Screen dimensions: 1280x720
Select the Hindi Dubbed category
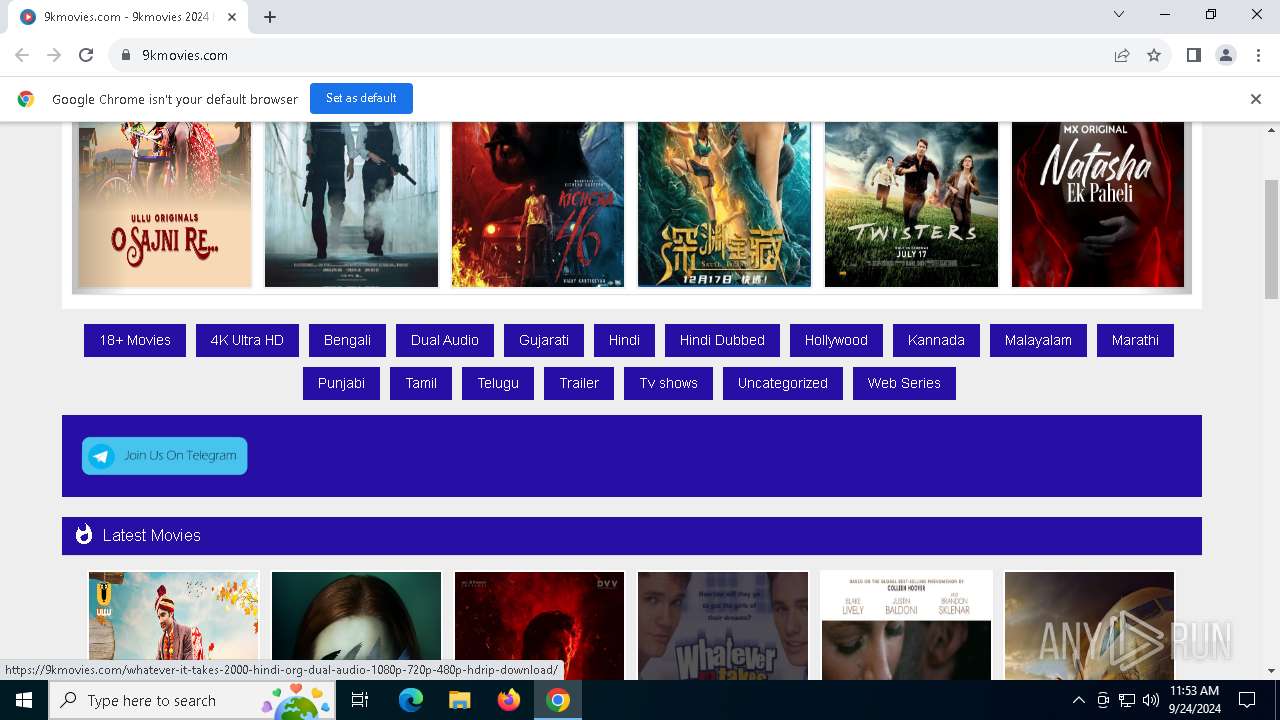pos(722,340)
